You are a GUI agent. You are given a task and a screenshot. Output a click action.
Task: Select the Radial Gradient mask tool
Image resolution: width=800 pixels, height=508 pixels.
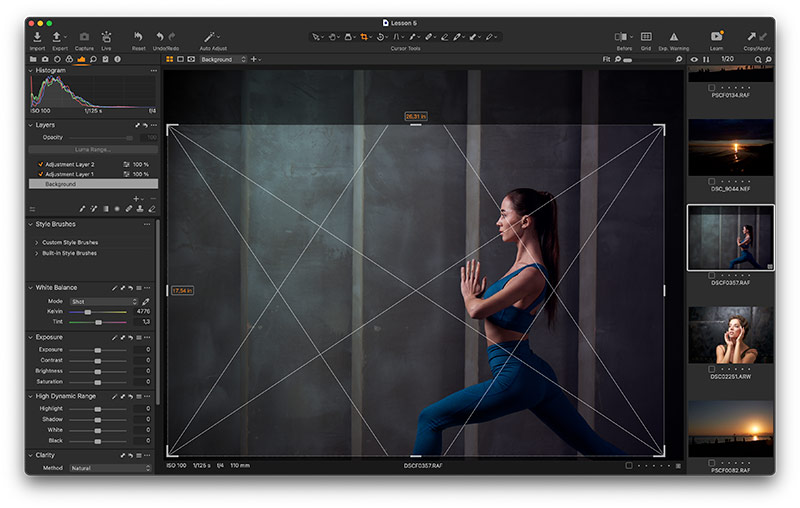pos(117,209)
